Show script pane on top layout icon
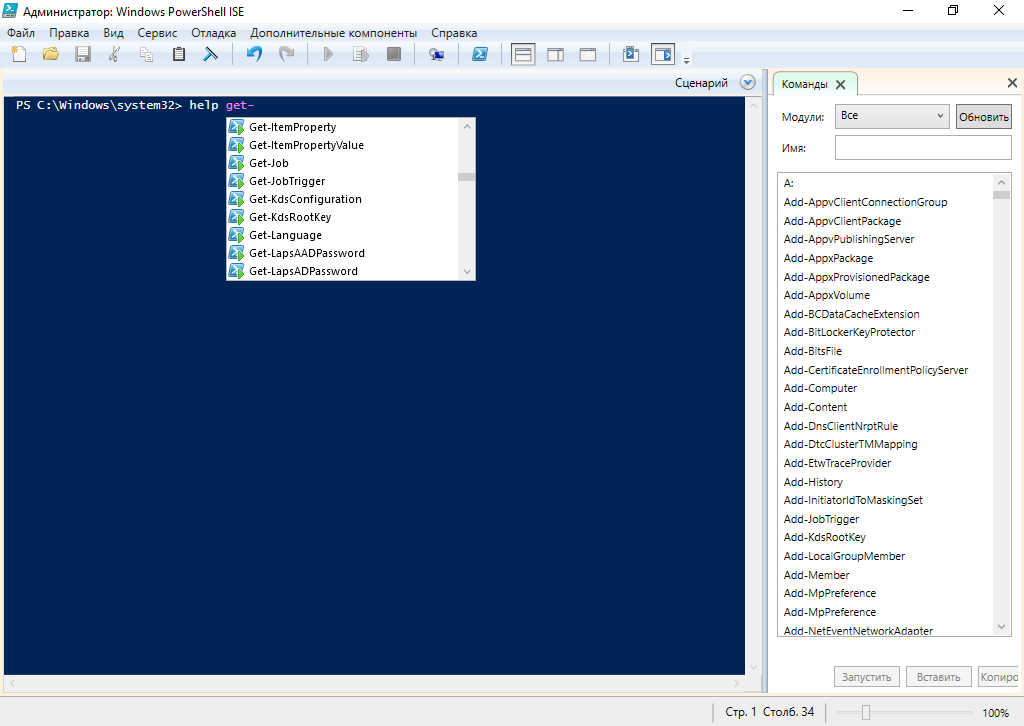 pyautogui.click(x=523, y=54)
